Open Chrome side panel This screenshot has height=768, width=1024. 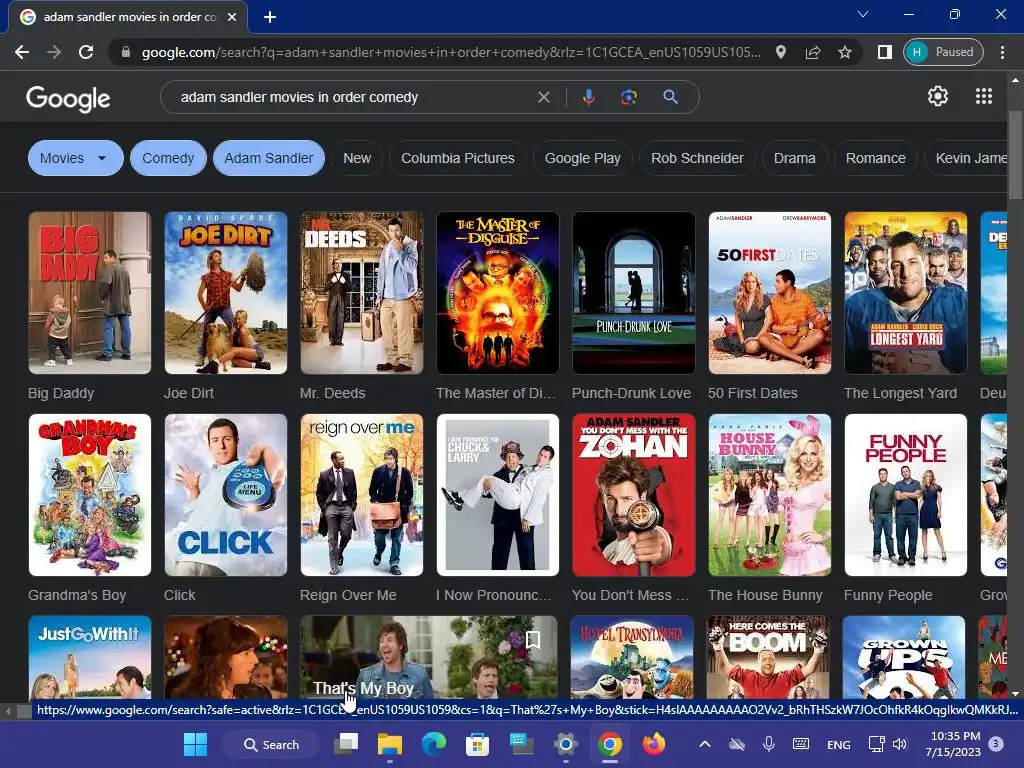click(x=884, y=52)
